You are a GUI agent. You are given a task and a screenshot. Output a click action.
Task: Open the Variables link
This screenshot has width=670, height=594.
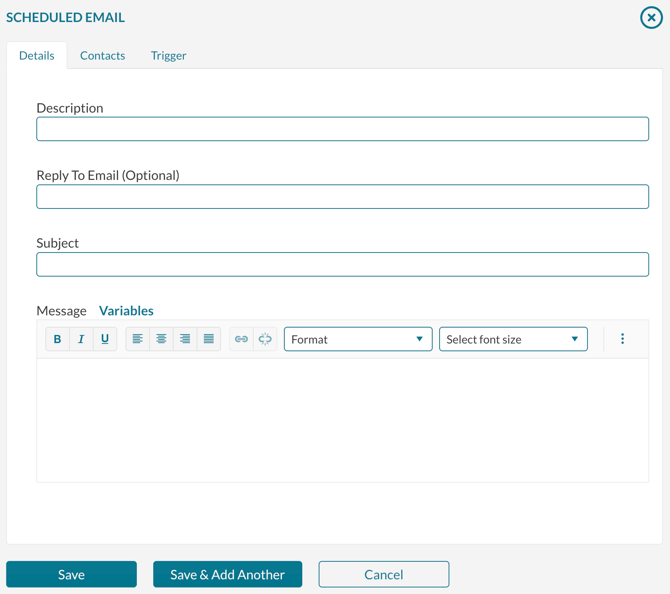tap(126, 311)
